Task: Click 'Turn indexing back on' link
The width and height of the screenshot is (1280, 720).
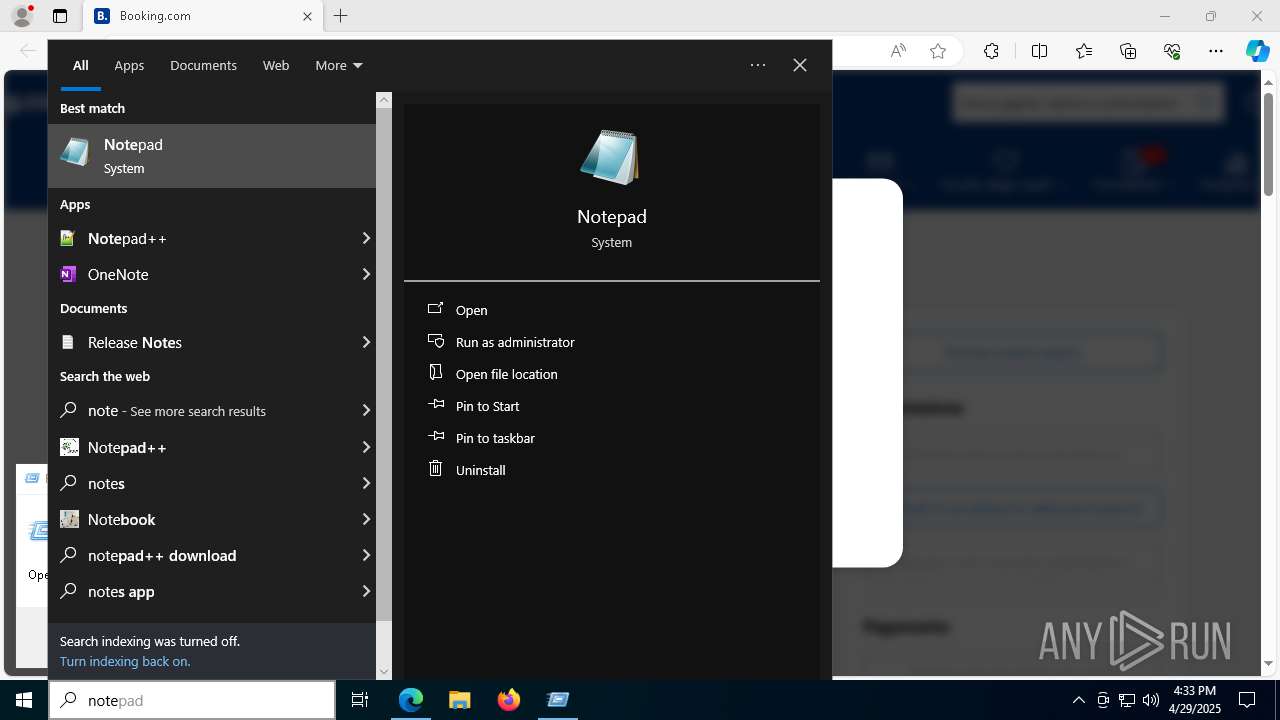Action: 125,661
